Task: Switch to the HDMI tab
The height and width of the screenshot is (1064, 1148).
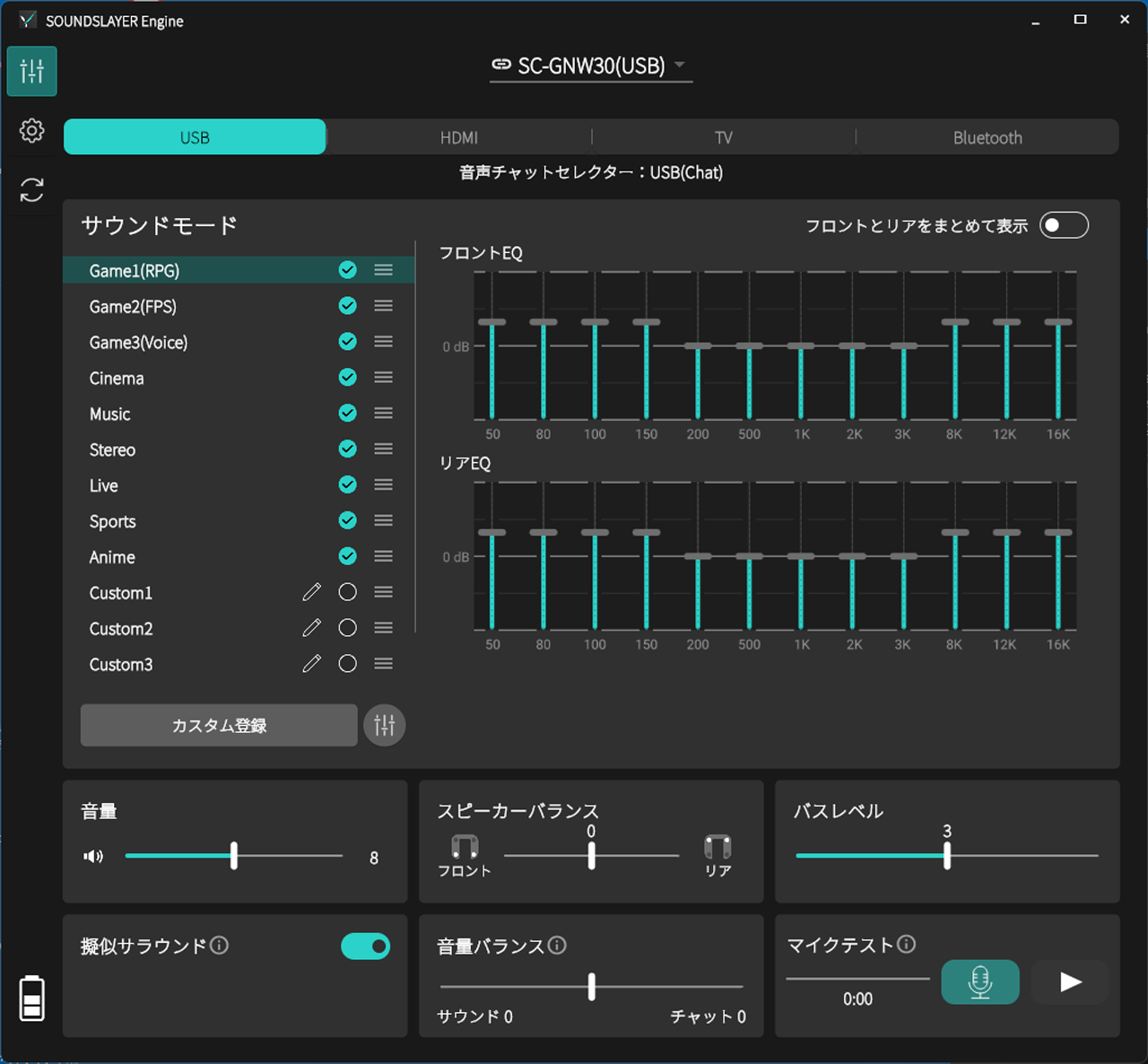Action: click(x=459, y=136)
